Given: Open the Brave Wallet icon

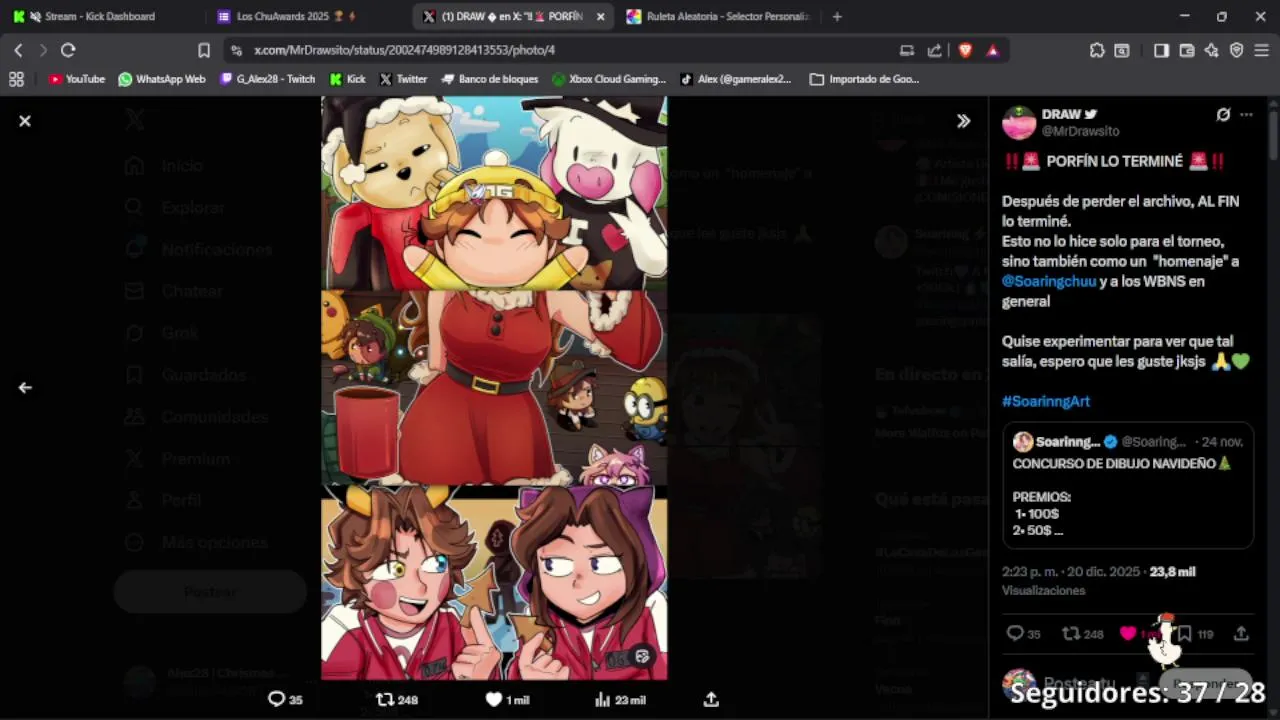Looking at the screenshot, I should 1187,50.
